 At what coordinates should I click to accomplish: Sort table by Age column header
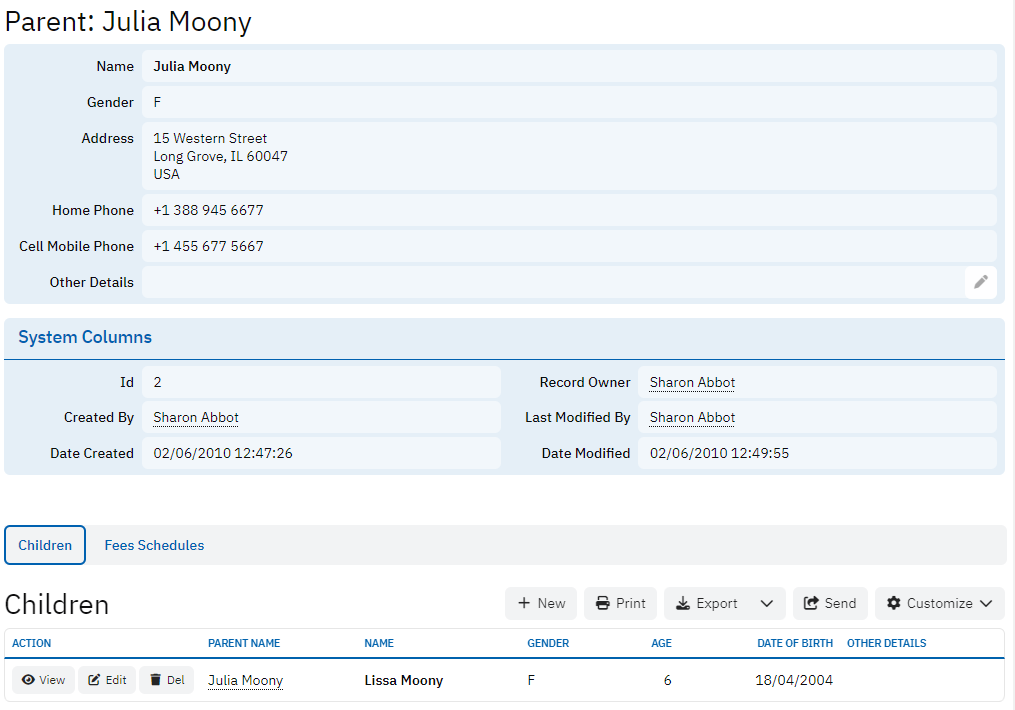click(661, 643)
